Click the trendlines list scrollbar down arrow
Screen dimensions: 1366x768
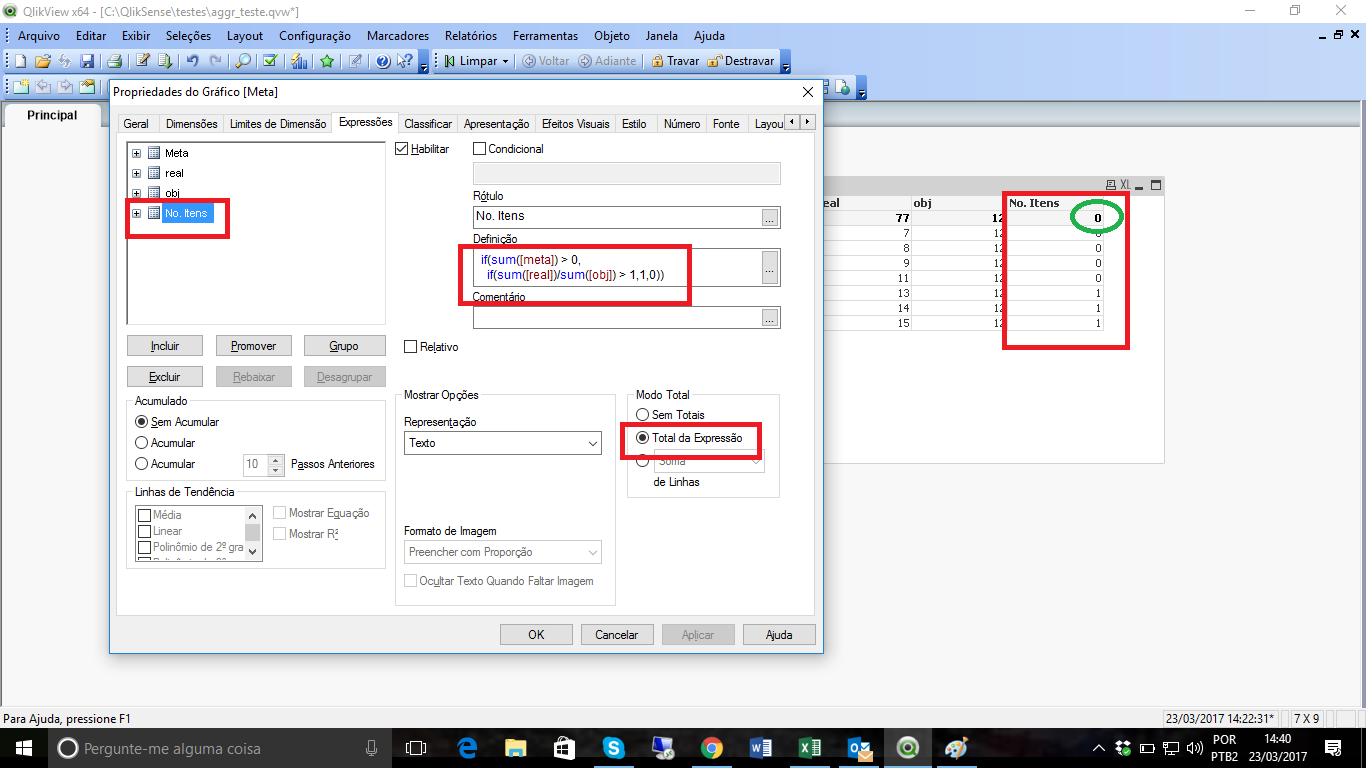253,551
